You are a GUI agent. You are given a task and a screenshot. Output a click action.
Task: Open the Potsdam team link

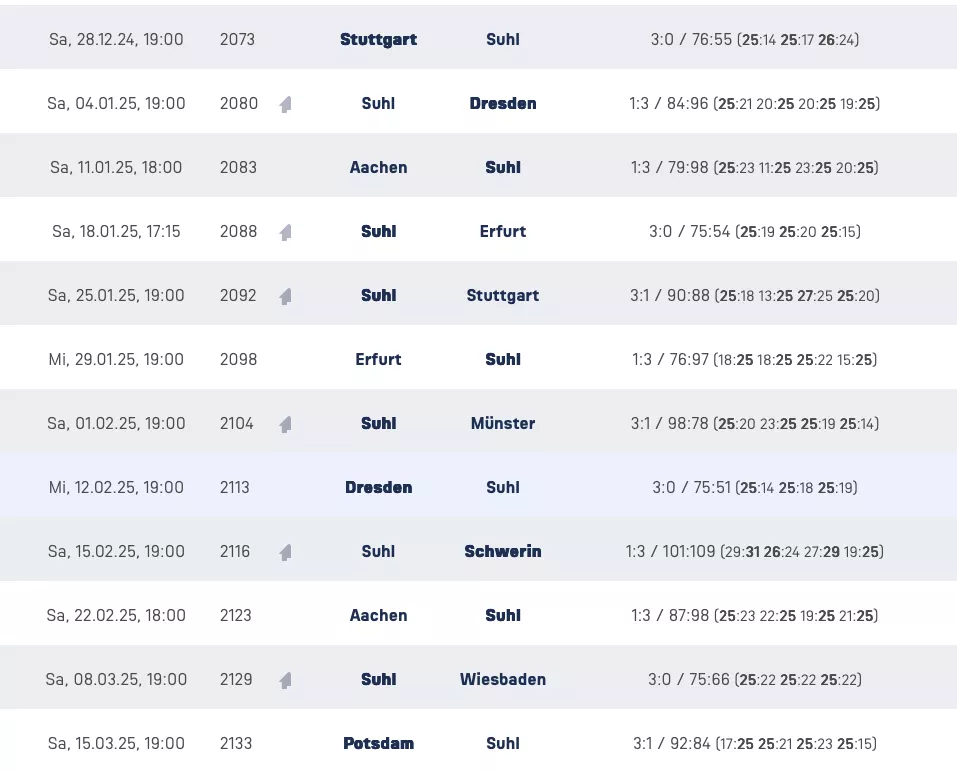click(378, 744)
